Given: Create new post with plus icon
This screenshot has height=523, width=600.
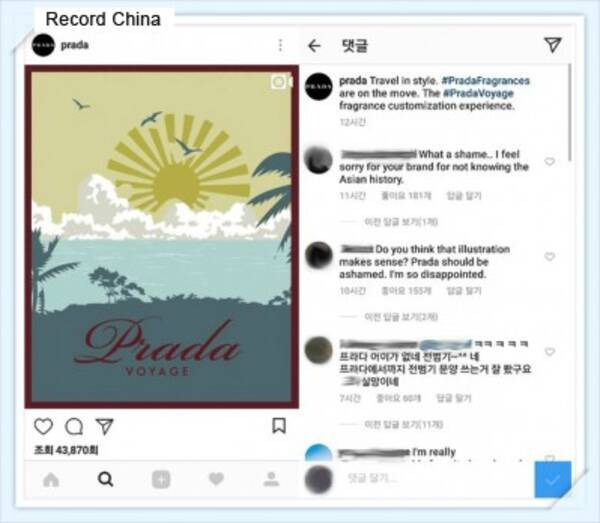Looking at the screenshot, I should 161,479.
